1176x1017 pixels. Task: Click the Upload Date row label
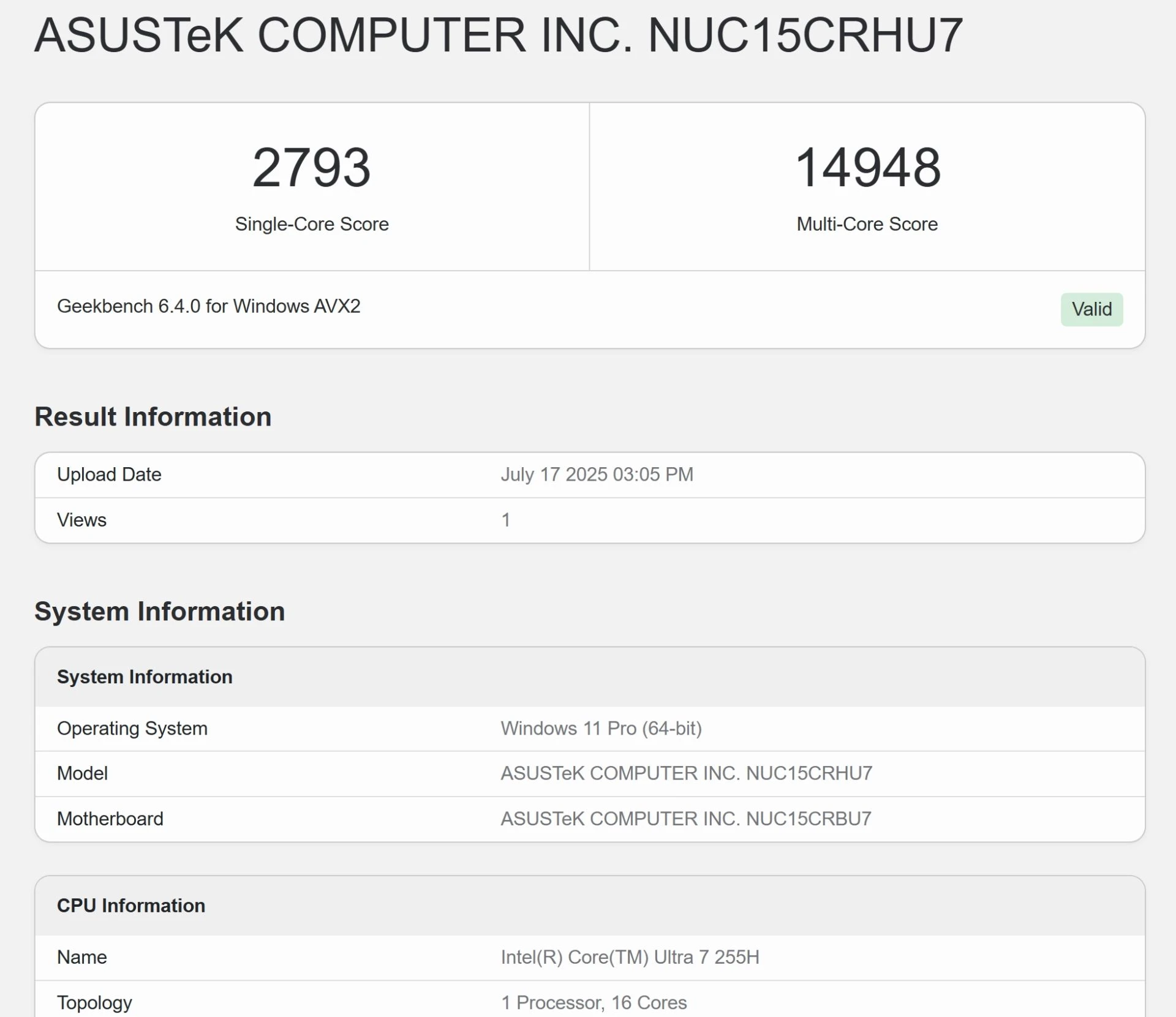tap(109, 475)
